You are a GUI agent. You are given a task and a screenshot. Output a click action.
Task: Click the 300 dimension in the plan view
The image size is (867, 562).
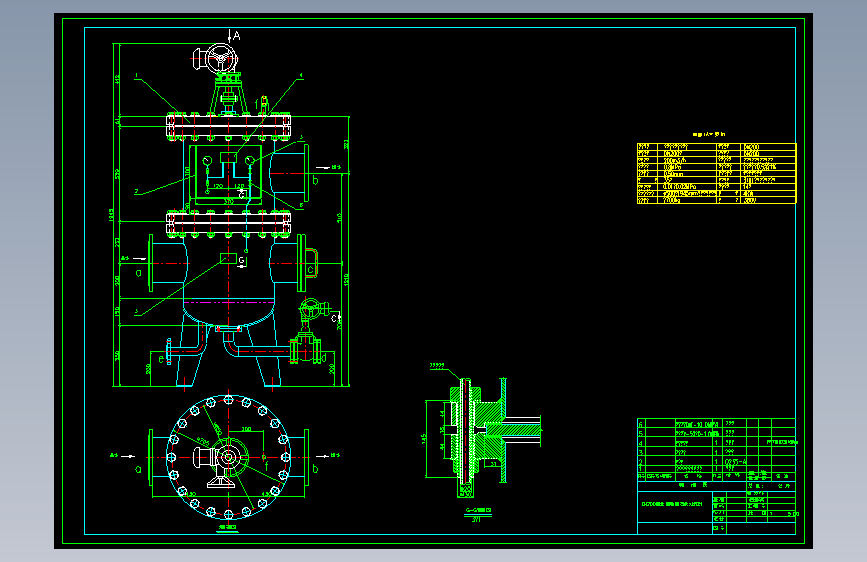[x=247, y=429]
